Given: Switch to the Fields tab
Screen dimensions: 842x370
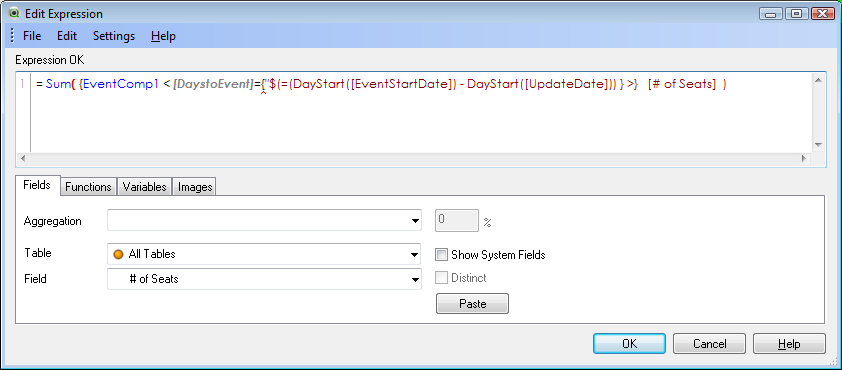Looking at the screenshot, I should (x=38, y=185).
